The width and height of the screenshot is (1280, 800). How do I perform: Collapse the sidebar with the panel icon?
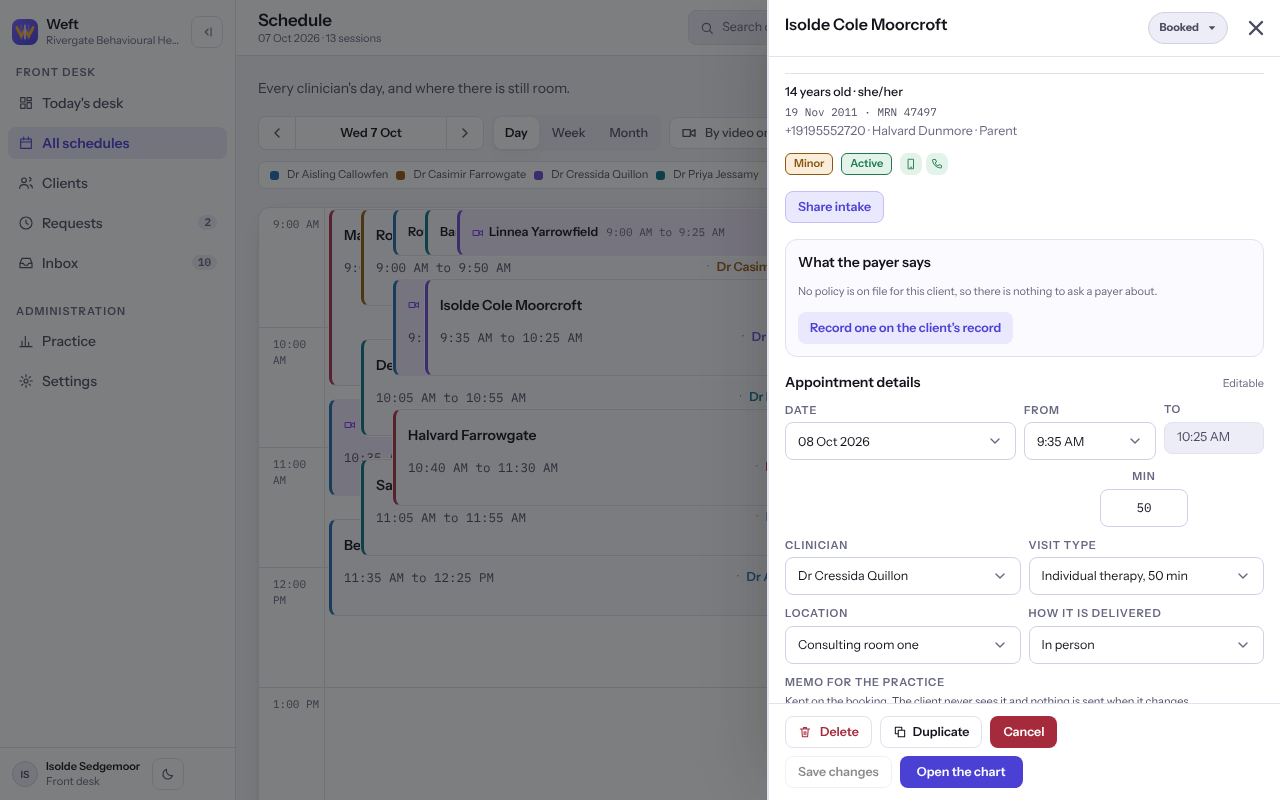tap(207, 31)
